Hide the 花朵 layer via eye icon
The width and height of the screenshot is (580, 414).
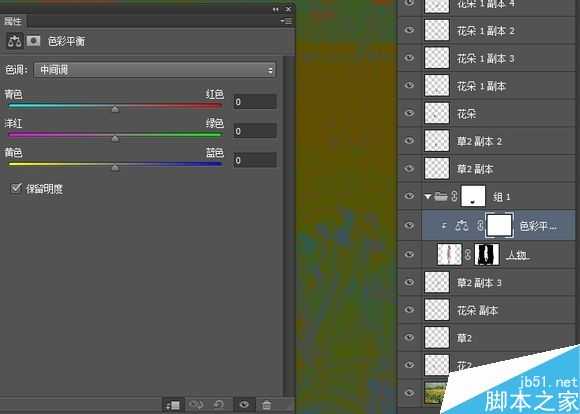click(409, 113)
